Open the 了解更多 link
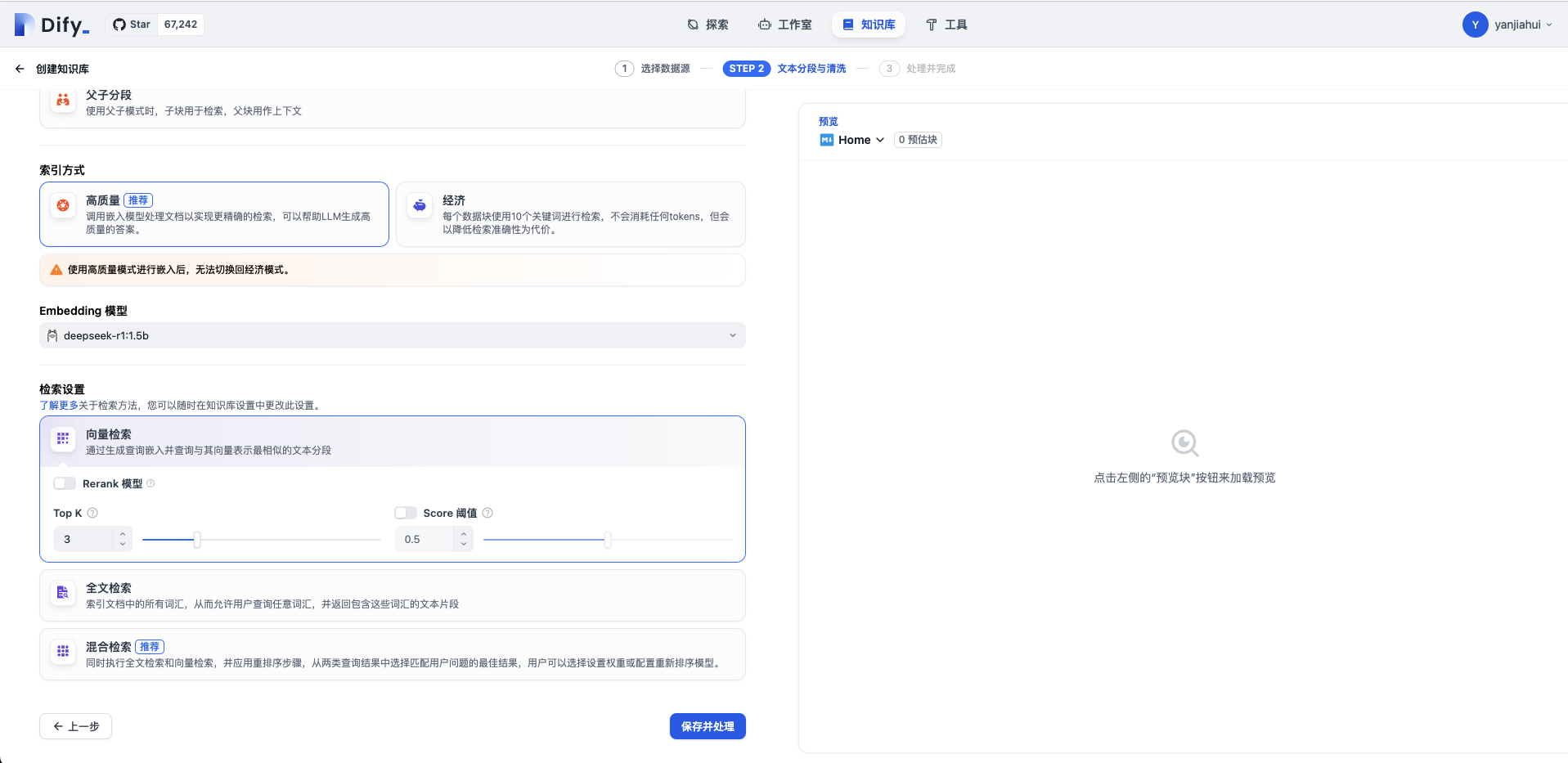 [59, 406]
